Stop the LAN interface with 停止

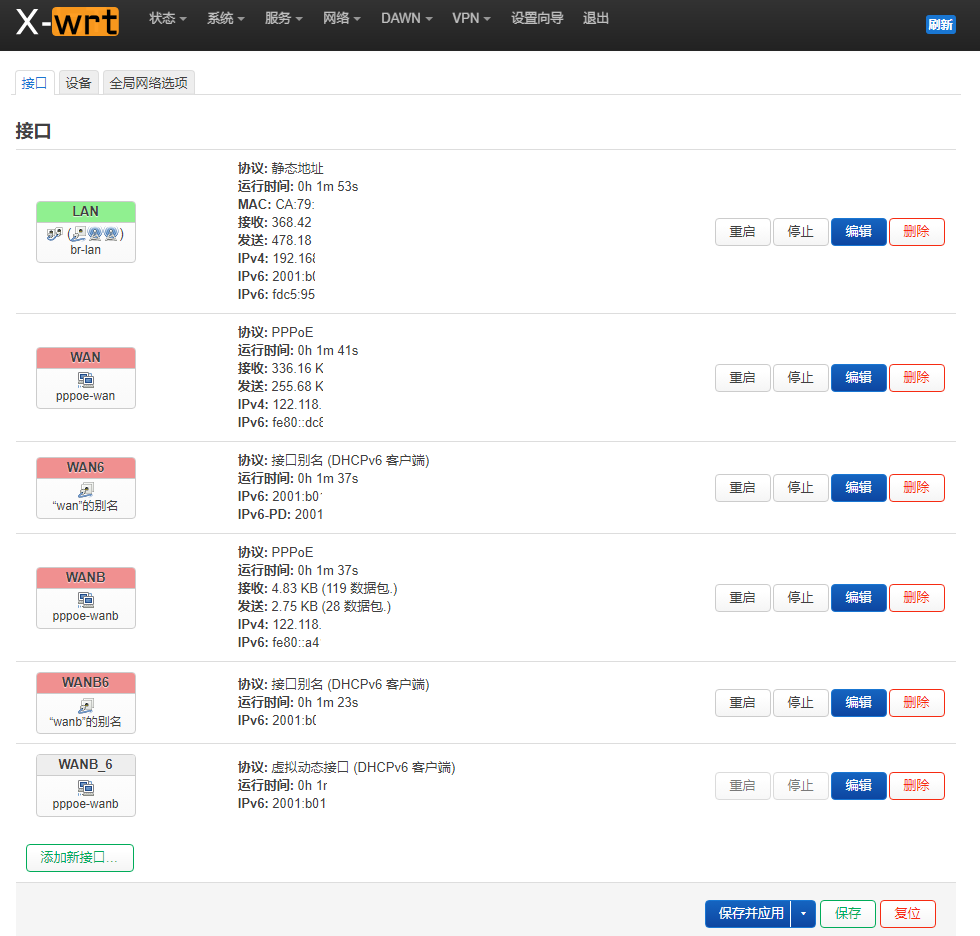point(800,231)
